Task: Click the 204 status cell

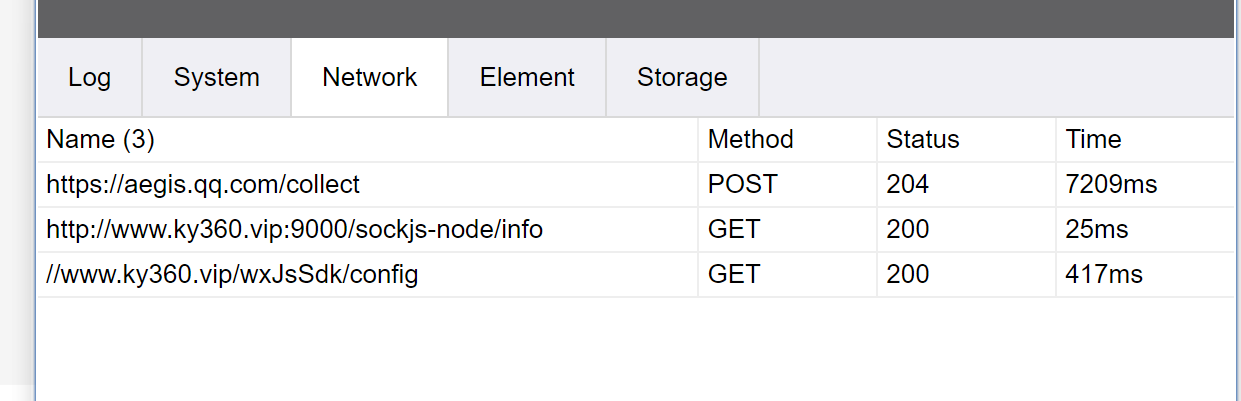Action: pos(907,185)
